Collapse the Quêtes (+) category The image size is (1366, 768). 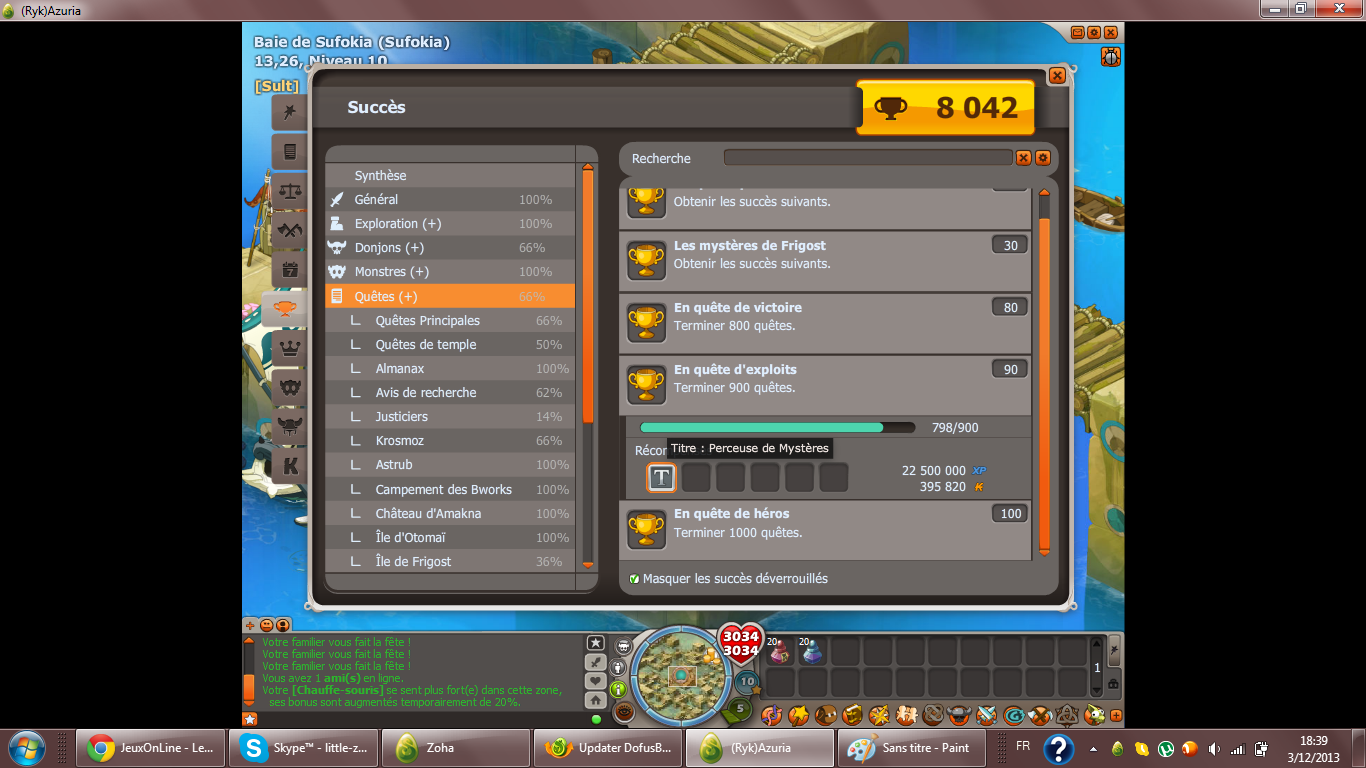[x=450, y=296]
